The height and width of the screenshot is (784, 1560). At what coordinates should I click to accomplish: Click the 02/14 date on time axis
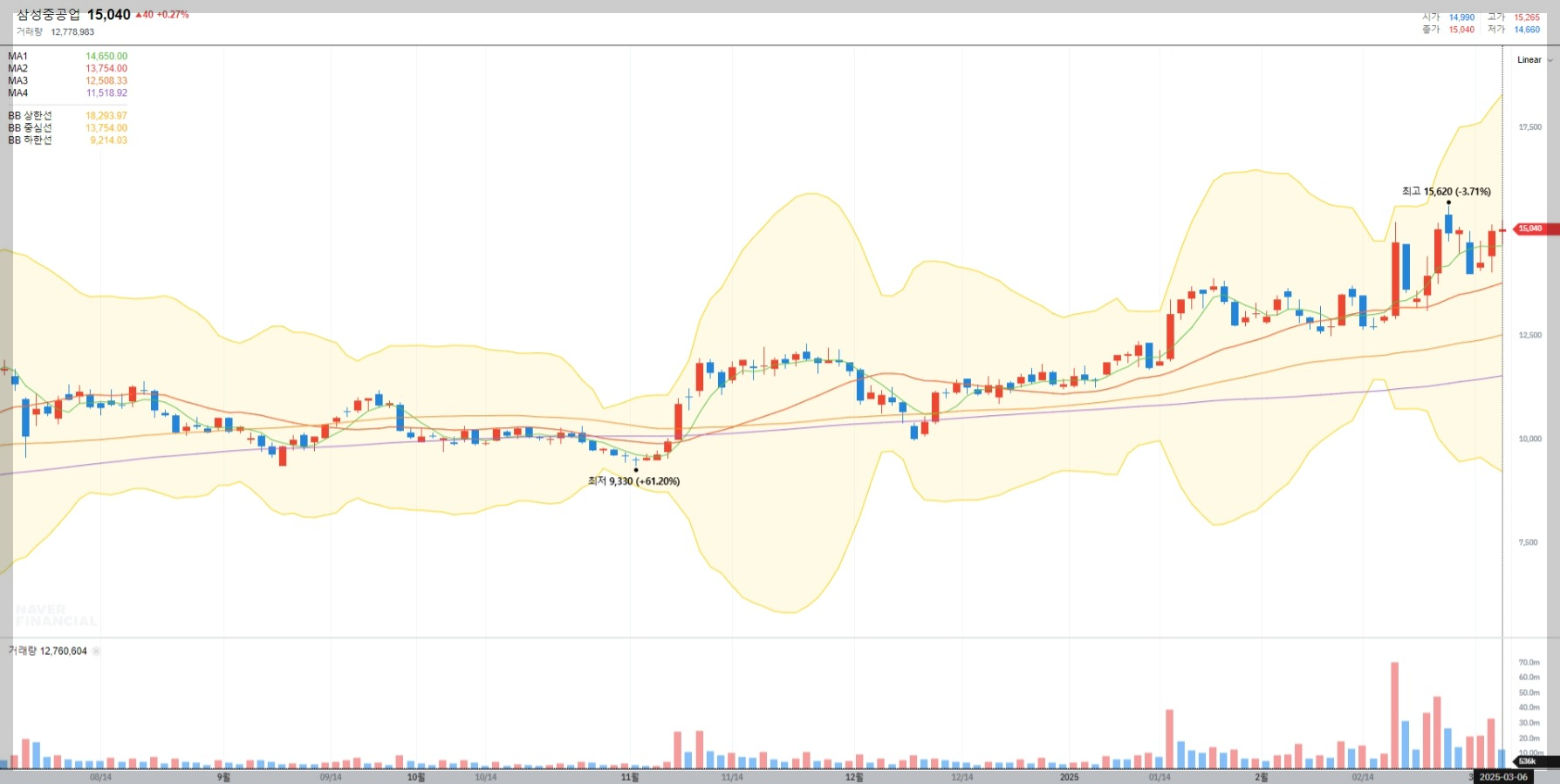pos(1363,777)
